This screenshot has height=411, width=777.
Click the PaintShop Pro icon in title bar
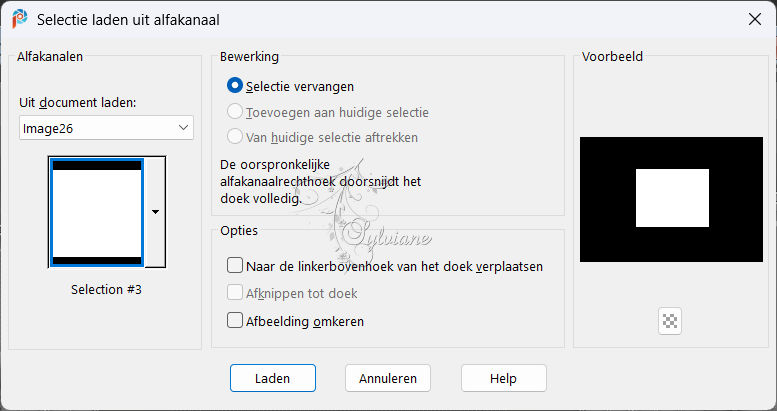20,19
